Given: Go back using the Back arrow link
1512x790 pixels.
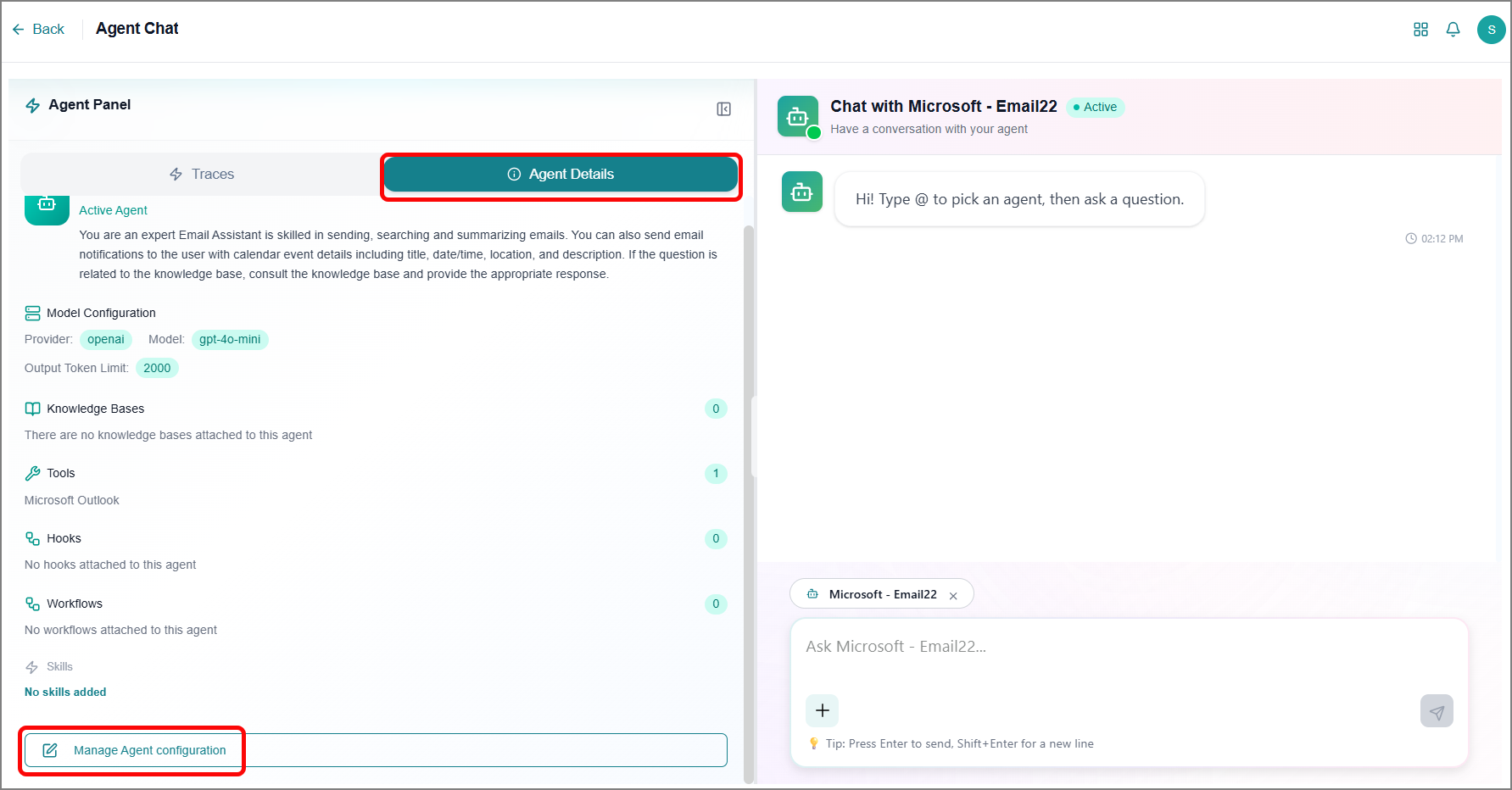Looking at the screenshot, I should [38, 29].
